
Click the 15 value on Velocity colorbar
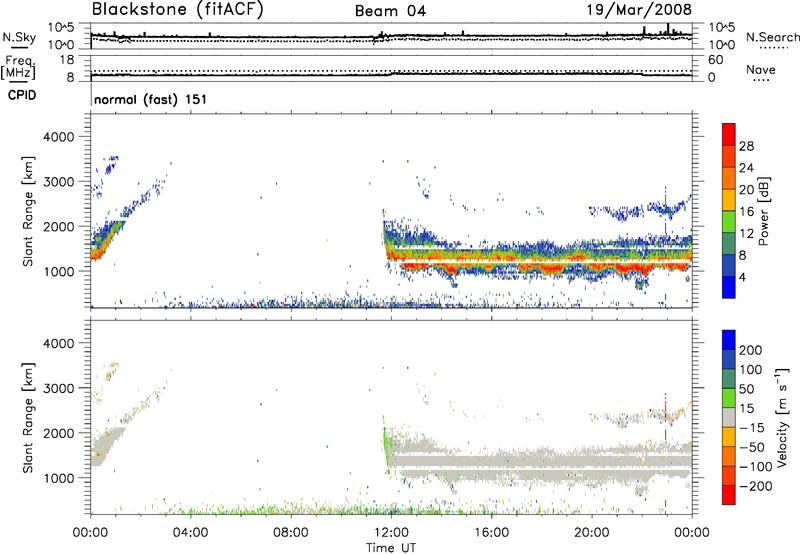click(x=746, y=409)
